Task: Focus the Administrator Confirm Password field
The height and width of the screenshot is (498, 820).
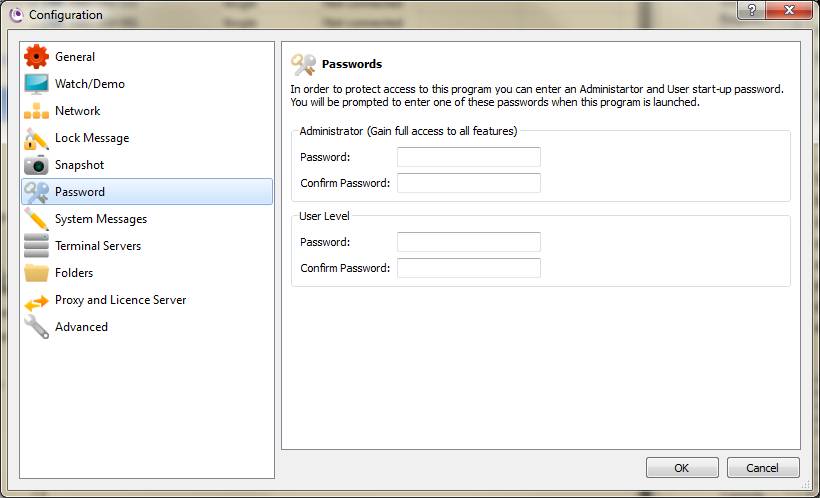Action: 469,183
